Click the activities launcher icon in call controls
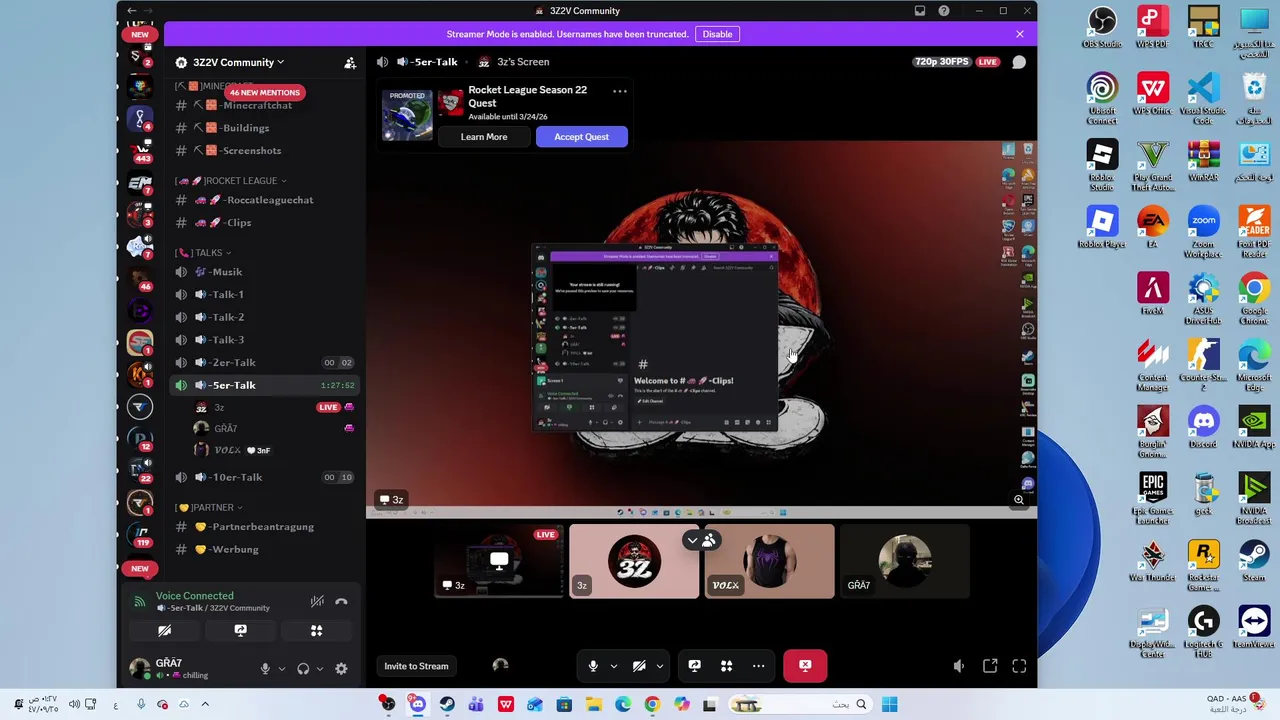Screen dimensions: 1280x720 pyautogui.click(x=727, y=666)
